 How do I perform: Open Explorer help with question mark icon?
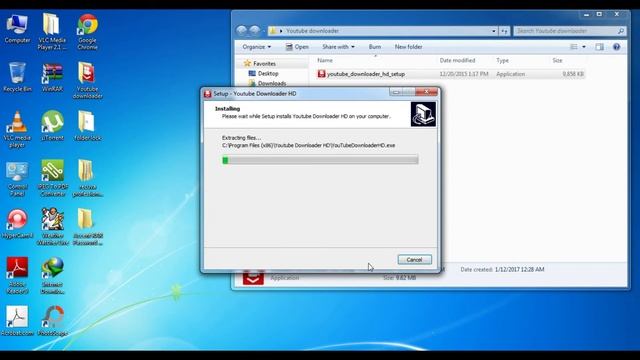(616, 47)
